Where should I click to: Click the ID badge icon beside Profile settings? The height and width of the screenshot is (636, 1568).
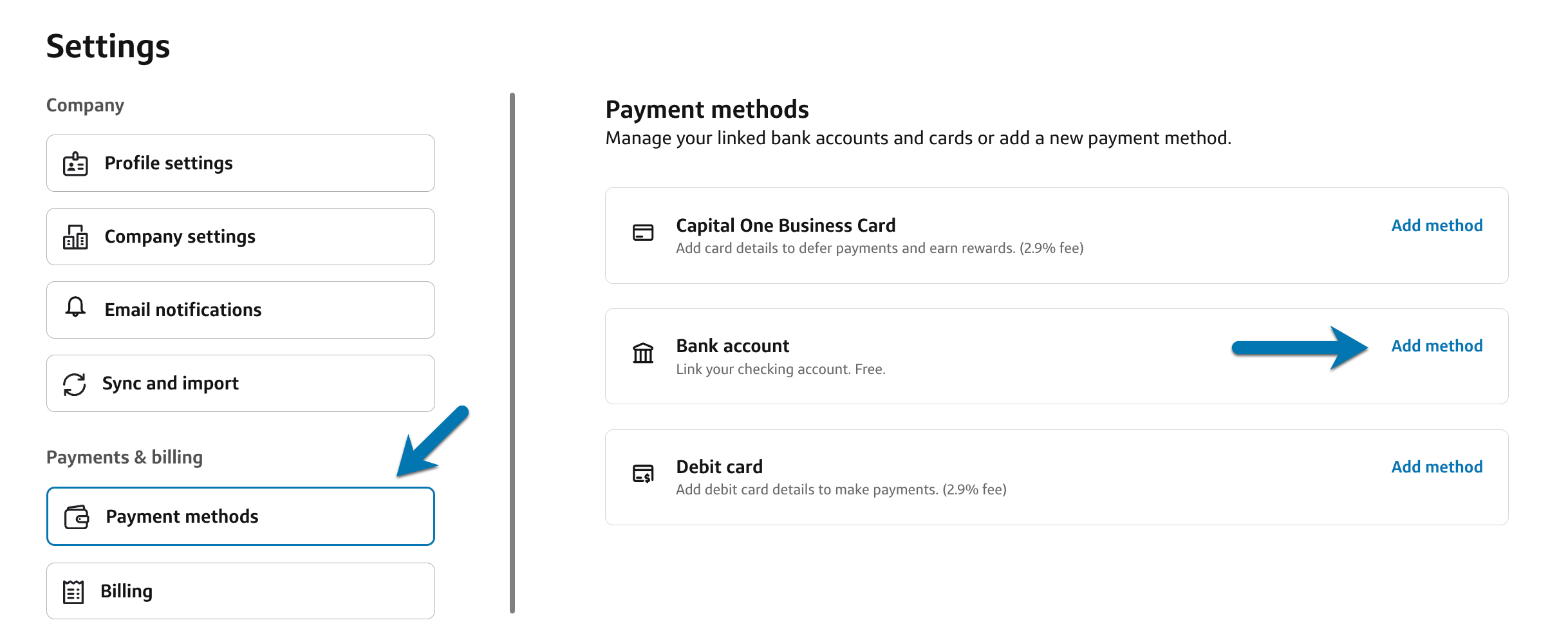(75, 164)
